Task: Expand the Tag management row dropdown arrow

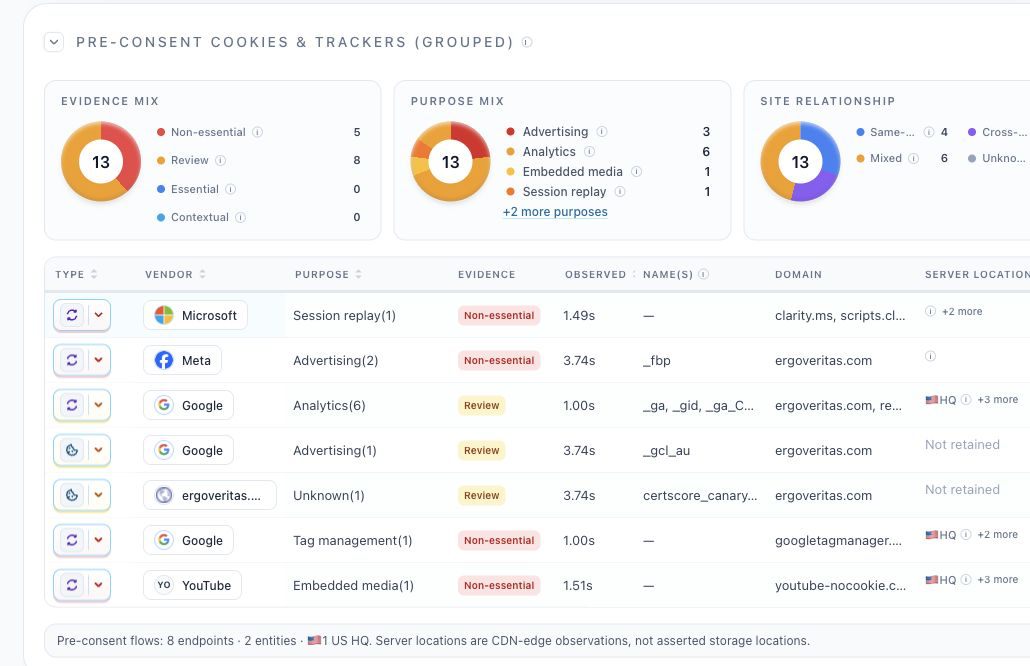Action: [99, 540]
